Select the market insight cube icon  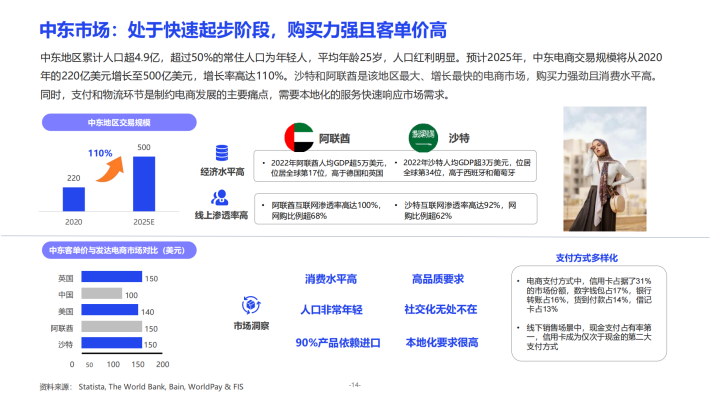[251, 305]
